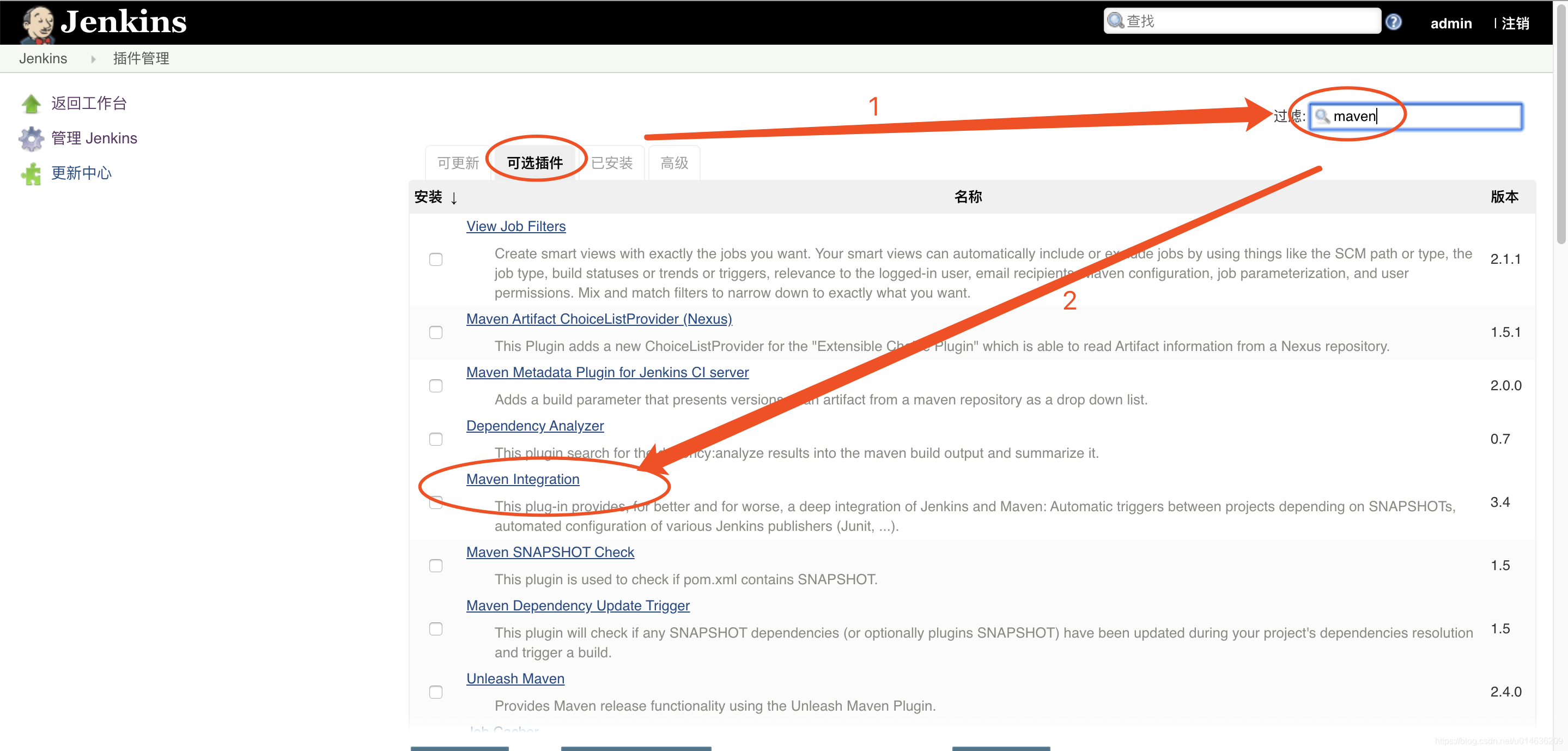The width and height of the screenshot is (1568, 751).
Task: Click version 3.4 of Maven Integration
Action: tap(1500, 503)
